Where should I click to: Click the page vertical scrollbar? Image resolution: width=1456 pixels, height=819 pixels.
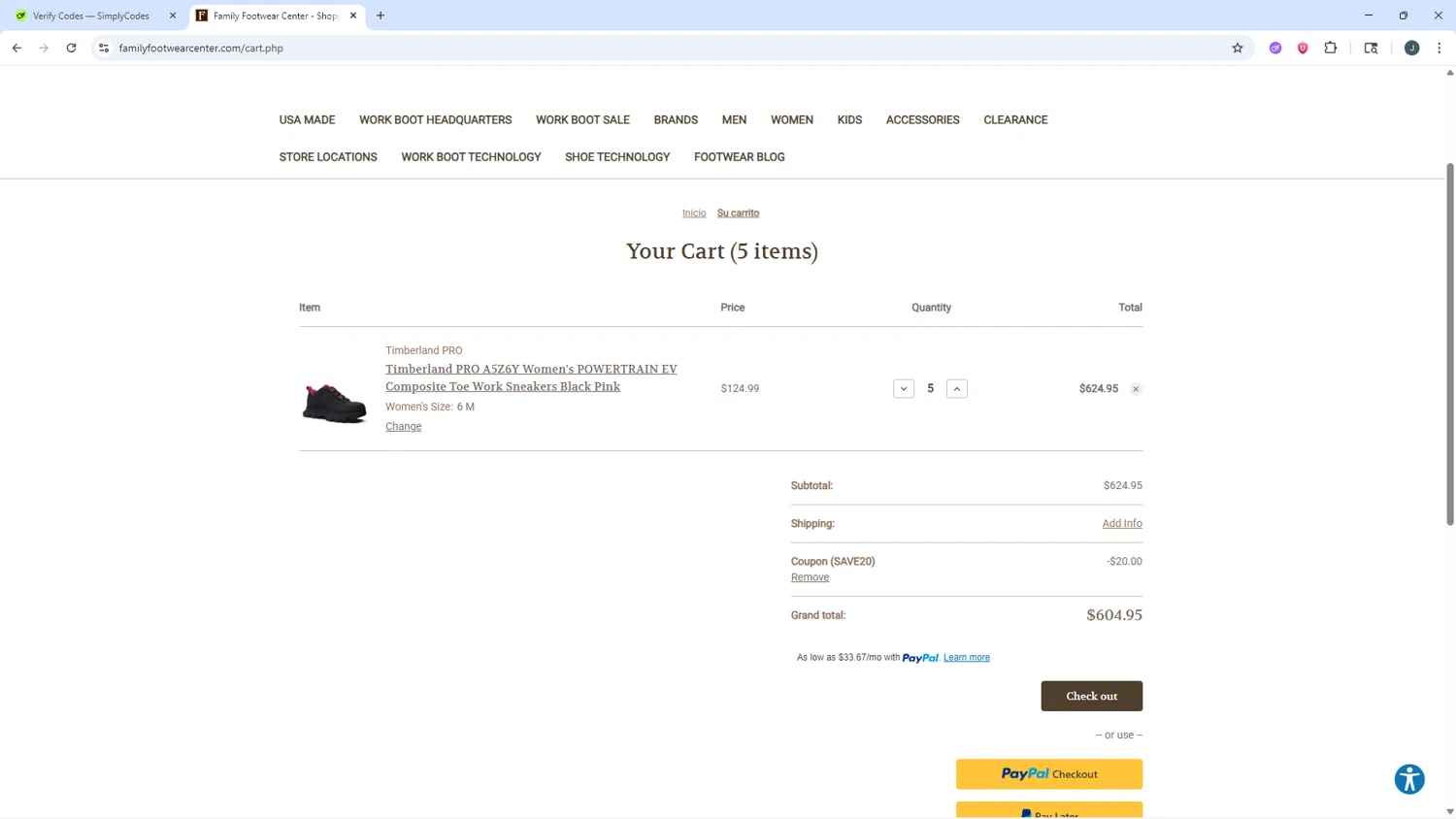click(x=1450, y=344)
